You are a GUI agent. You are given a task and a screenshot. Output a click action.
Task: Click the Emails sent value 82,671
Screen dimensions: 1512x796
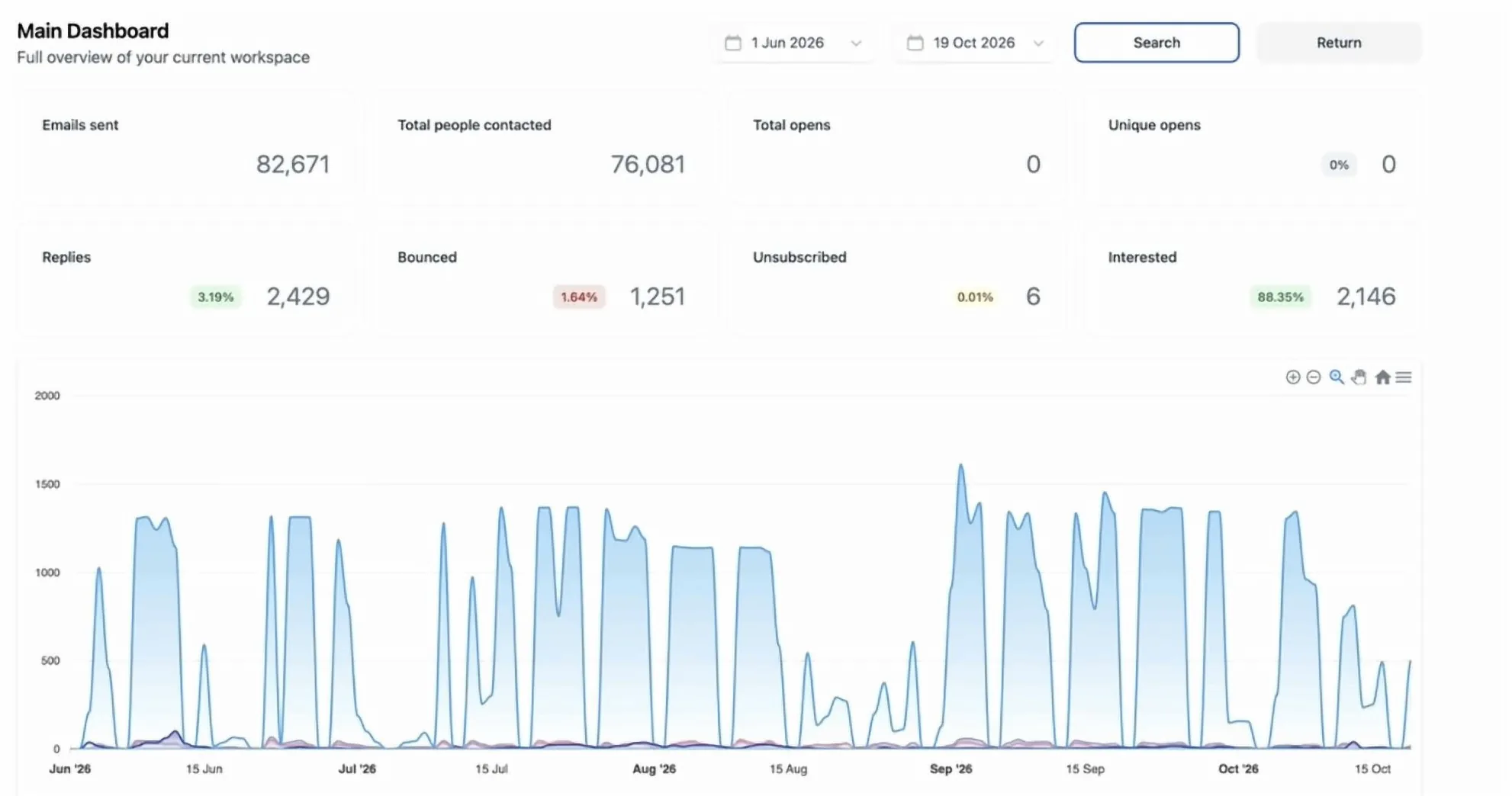pyautogui.click(x=293, y=164)
